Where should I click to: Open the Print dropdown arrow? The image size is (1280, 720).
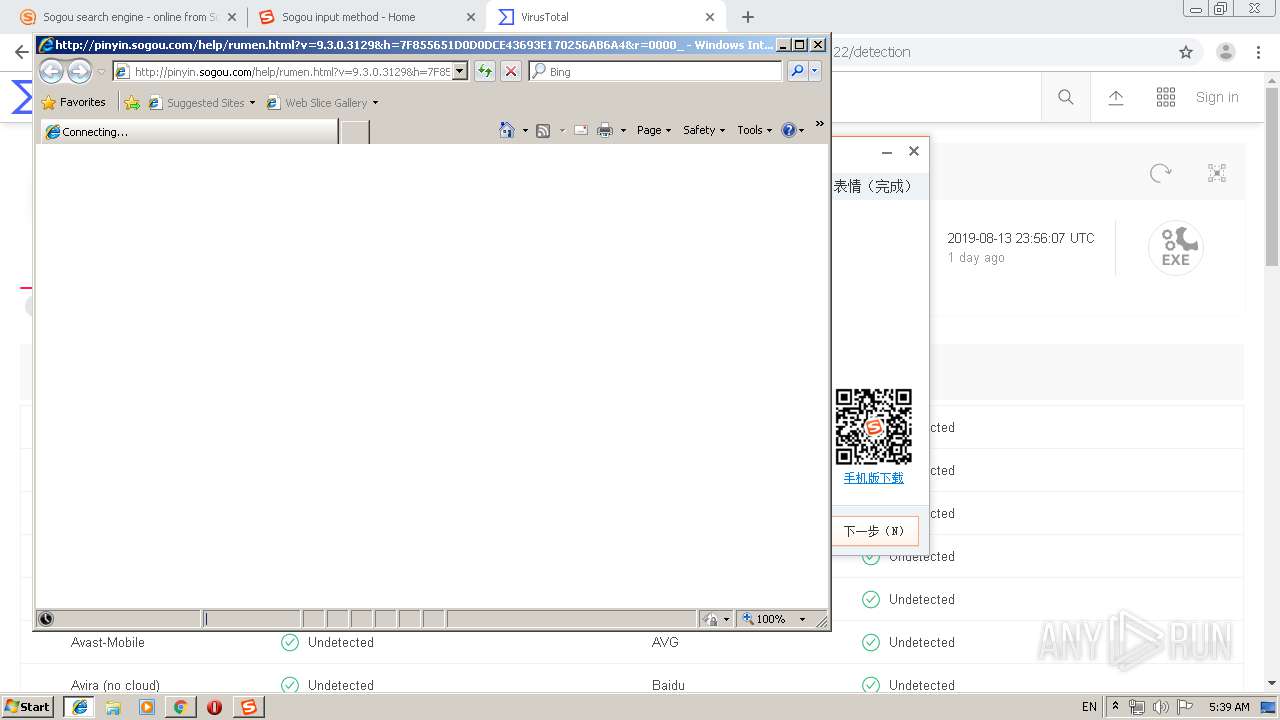(623, 131)
